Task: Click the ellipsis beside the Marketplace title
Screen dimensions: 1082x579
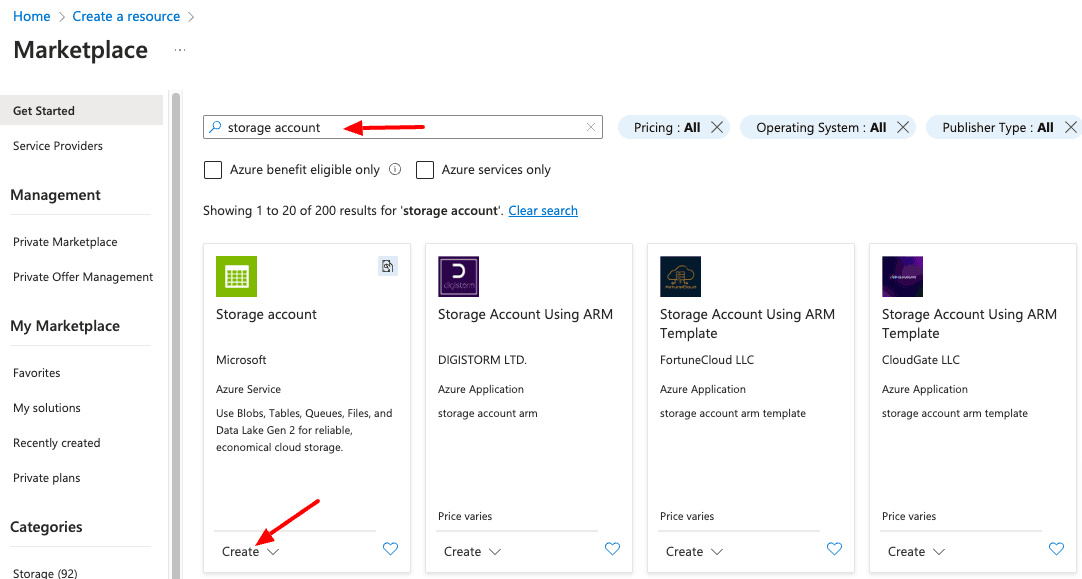Action: pyautogui.click(x=178, y=50)
